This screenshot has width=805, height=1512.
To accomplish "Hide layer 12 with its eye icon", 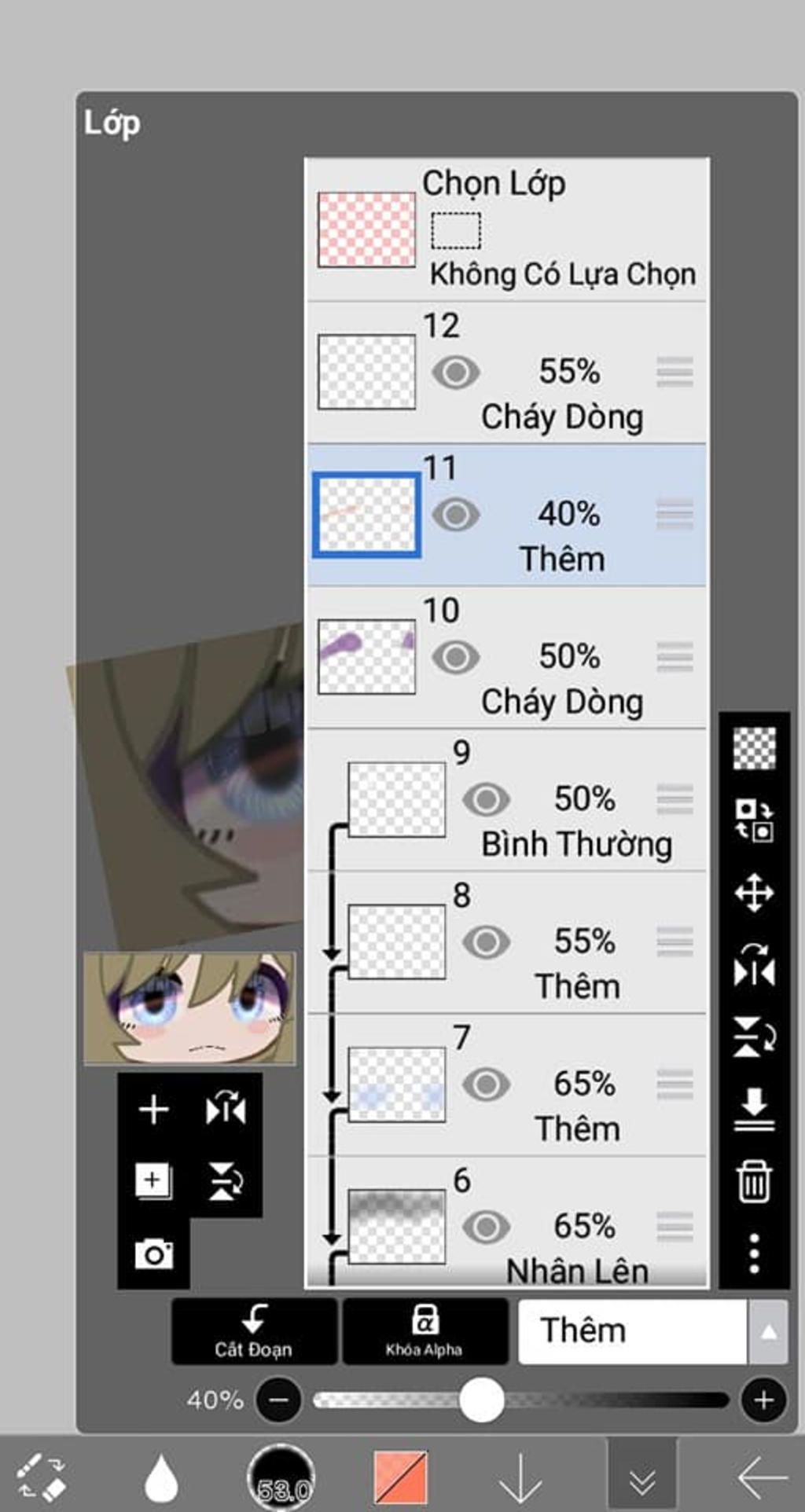I will tap(456, 372).
